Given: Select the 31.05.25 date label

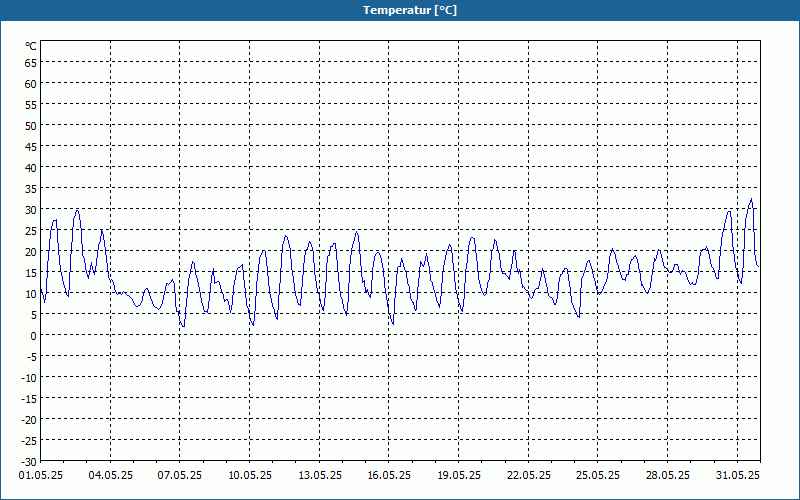Looking at the screenshot, I should (738, 475).
